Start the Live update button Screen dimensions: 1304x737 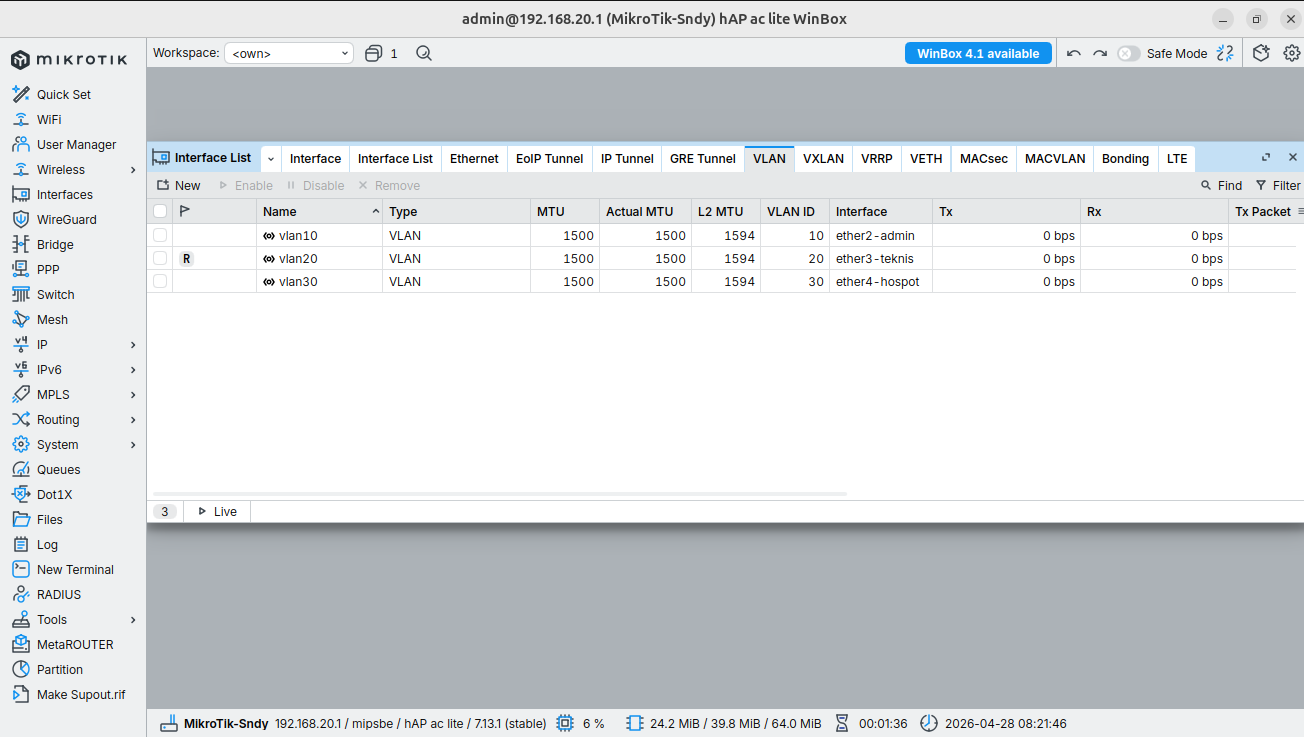tap(217, 511)
